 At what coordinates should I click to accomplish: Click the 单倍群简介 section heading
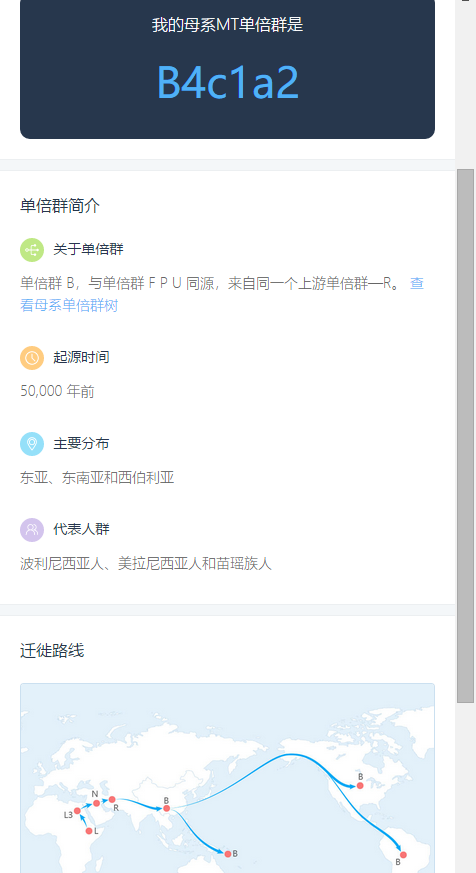pos(60,206)
